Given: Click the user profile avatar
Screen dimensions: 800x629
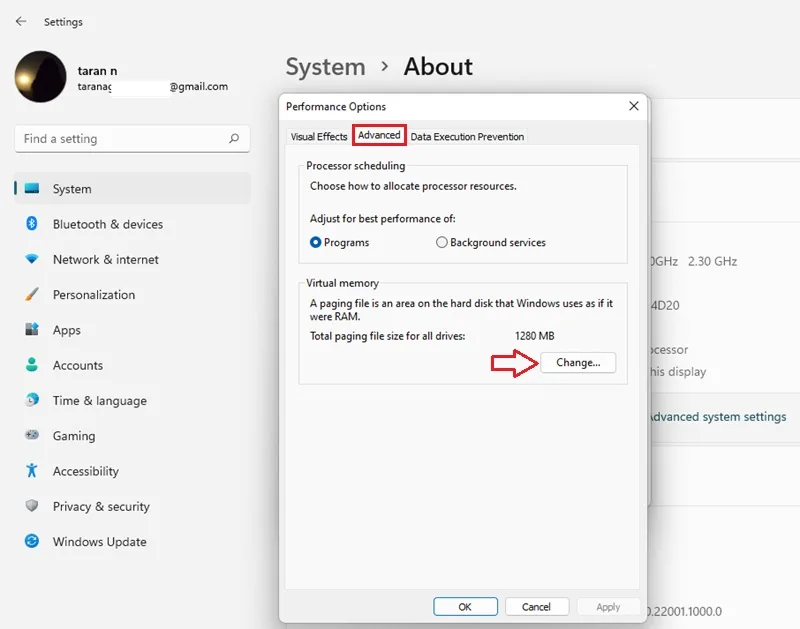Looking at the screenshot, I should click(x=40, y=77).
